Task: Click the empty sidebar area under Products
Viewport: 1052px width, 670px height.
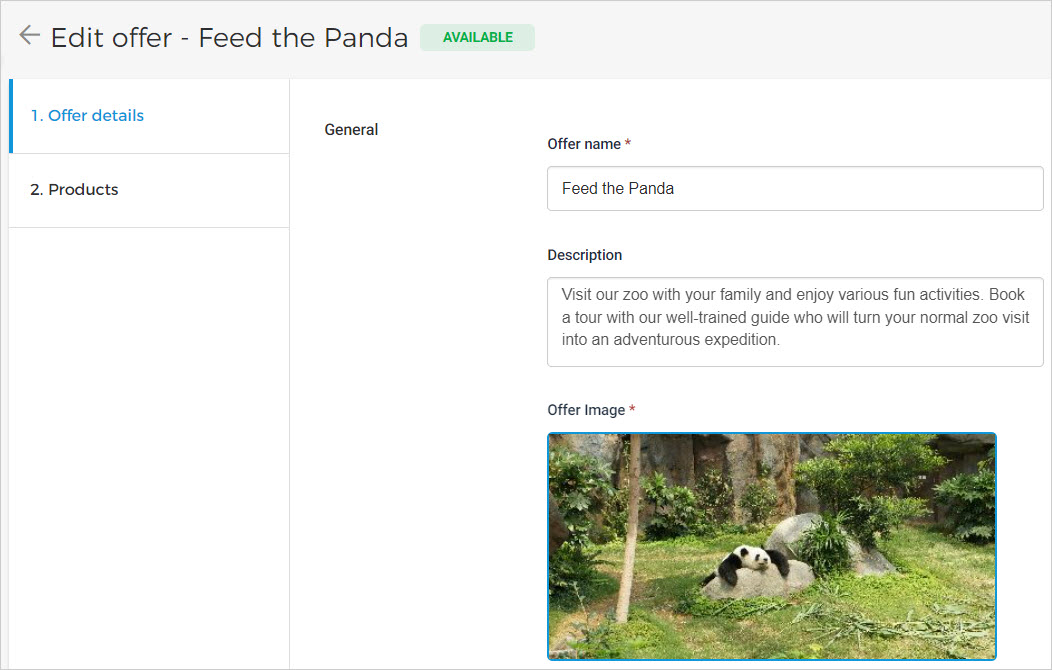Action: 149,448
